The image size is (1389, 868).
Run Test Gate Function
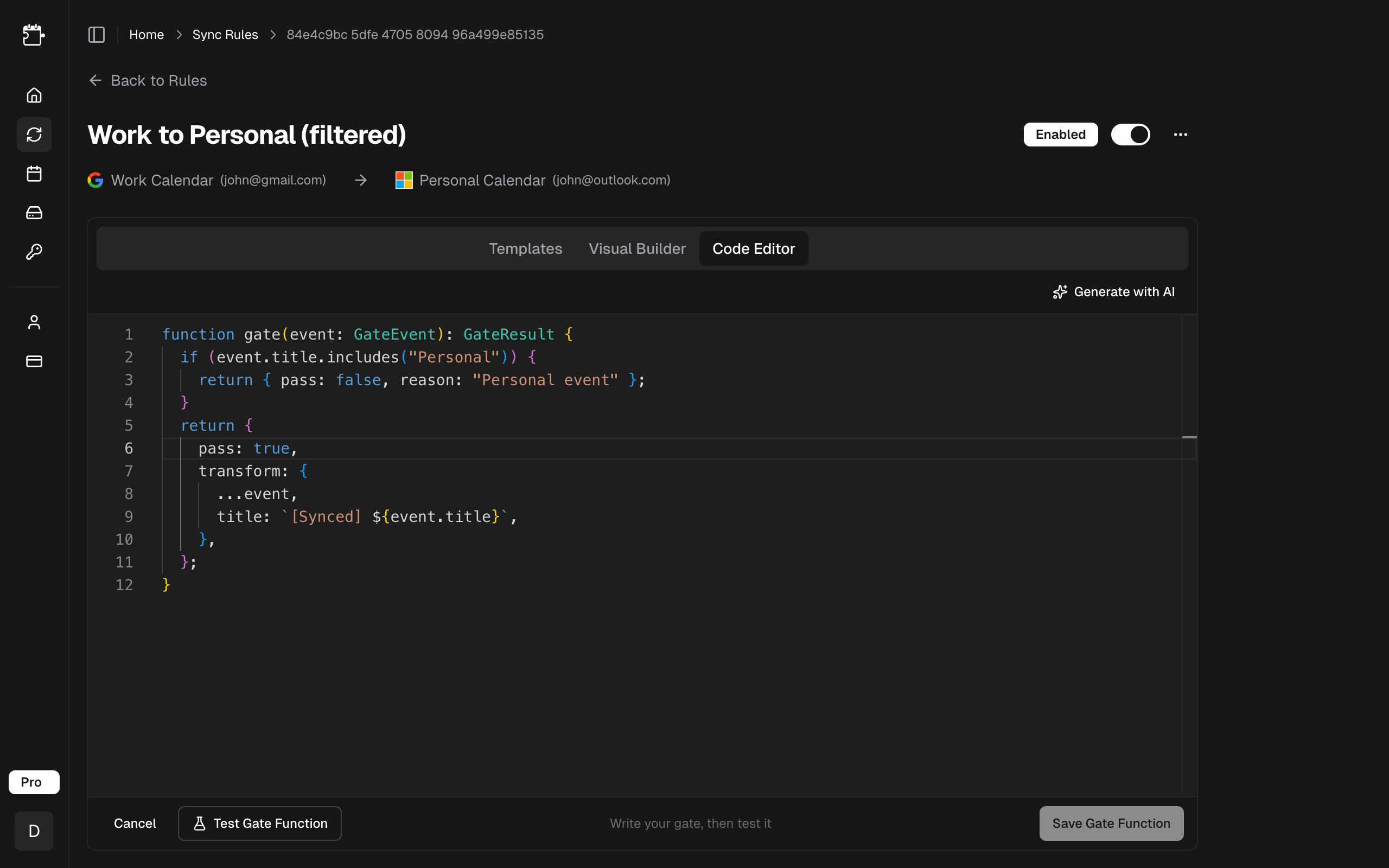[x=259, y=822]
